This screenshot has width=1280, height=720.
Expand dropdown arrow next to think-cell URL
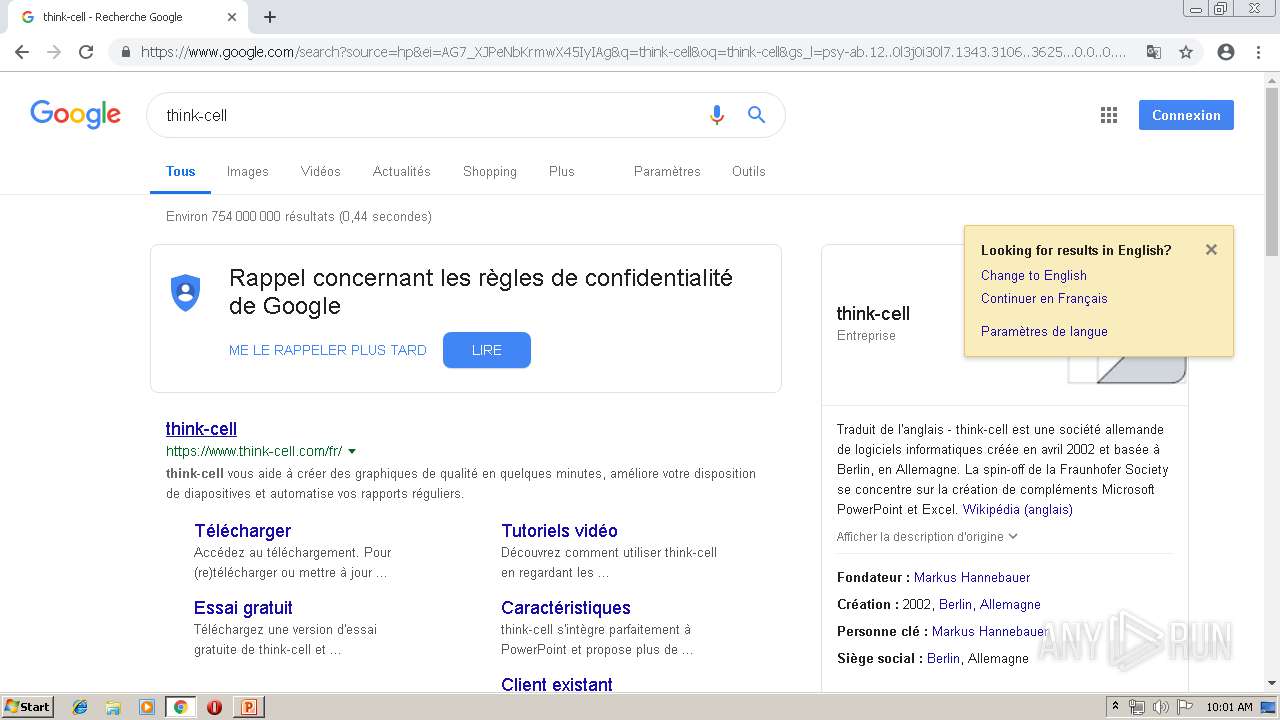(x=352, y=452)
